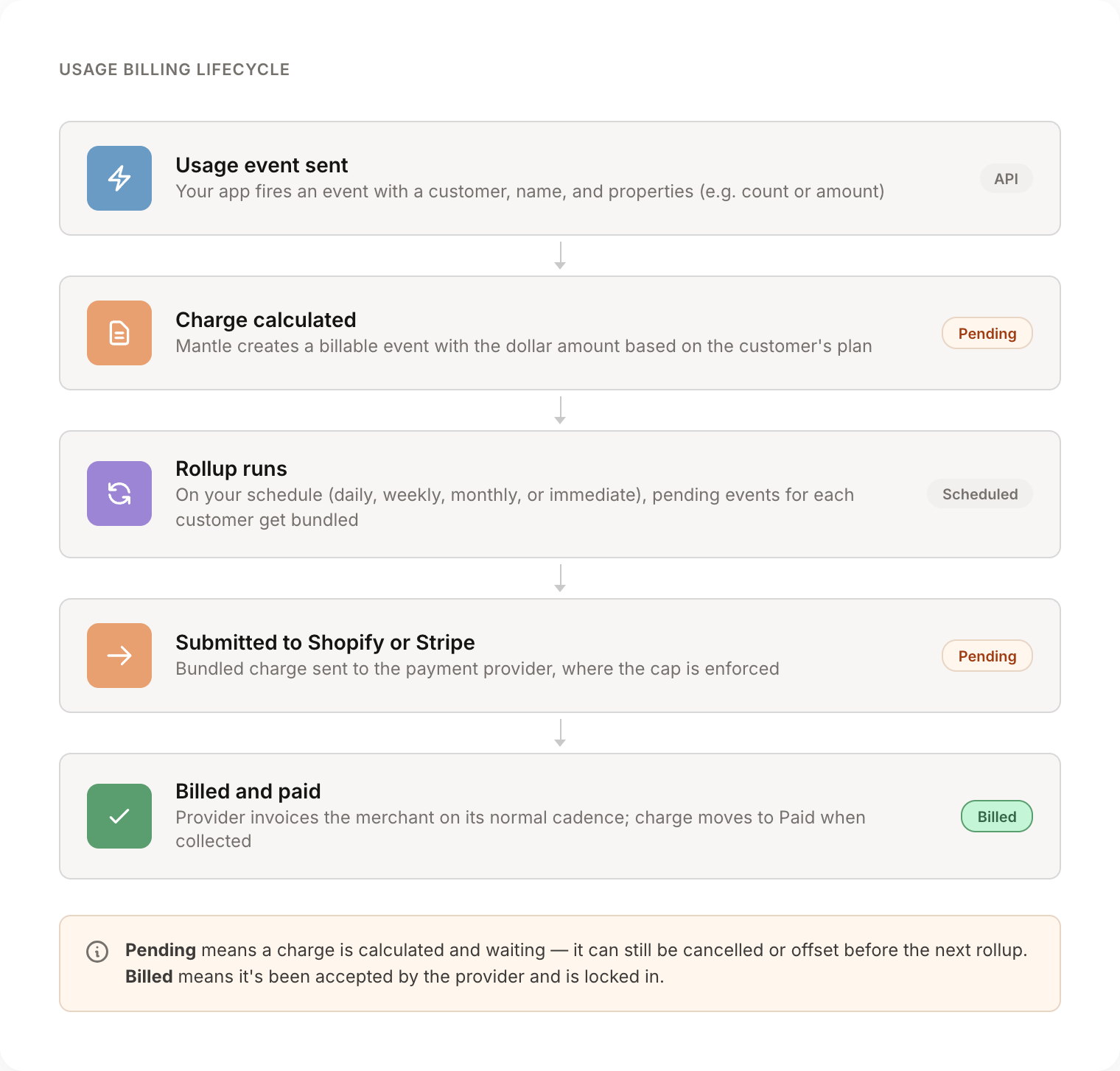
Task: Click the blue lightning bolt icon
Action: point(119,178)
